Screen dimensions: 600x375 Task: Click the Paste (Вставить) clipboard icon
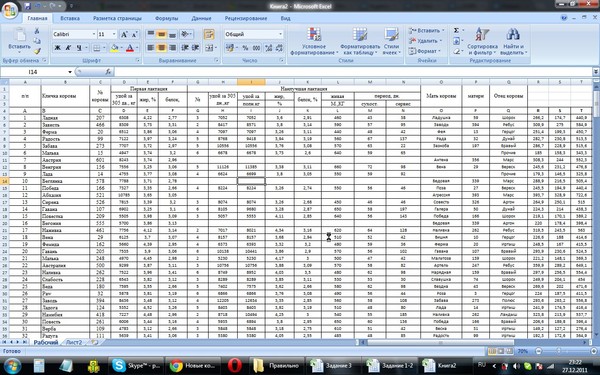tap(19, 36)
